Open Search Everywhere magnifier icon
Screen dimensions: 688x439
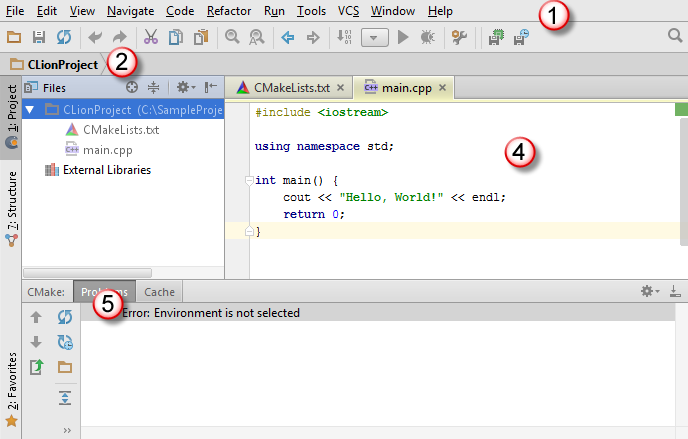674,38
